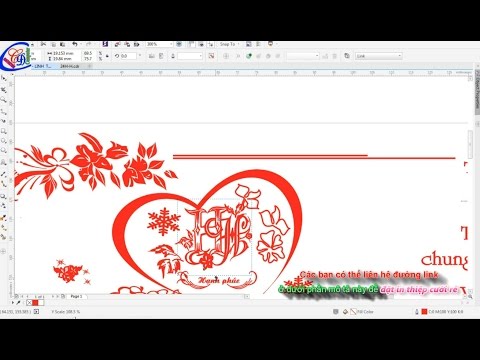
Task: Click Mirror horizontally button
Action: (151, 56)
